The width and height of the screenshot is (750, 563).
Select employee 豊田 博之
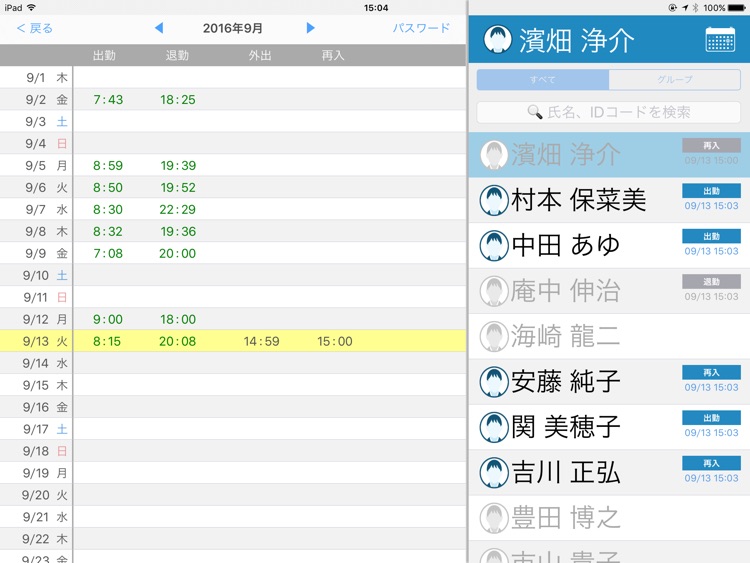coord(609,518)
